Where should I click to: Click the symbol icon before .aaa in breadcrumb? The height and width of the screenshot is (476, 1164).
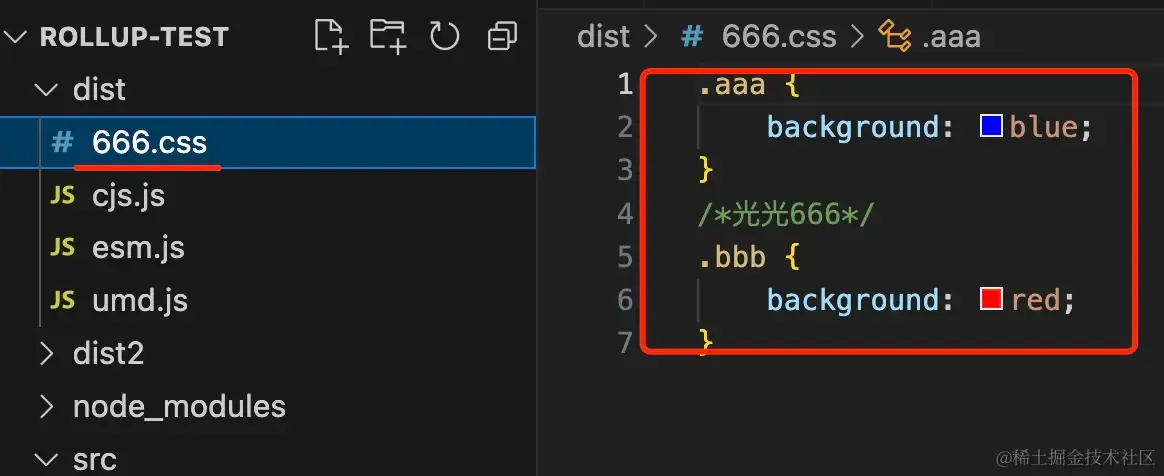click(x=895, y=36)
